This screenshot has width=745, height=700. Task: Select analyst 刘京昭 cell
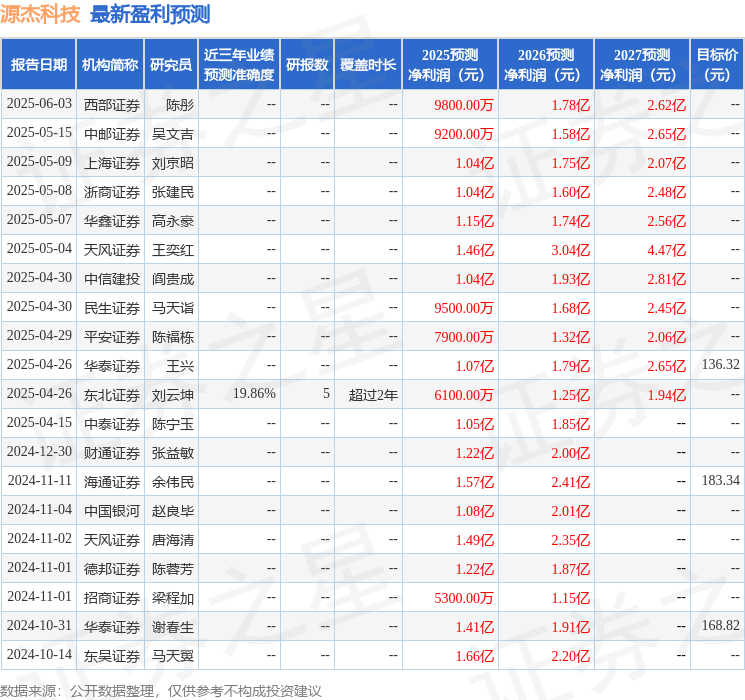pos(171,162)
